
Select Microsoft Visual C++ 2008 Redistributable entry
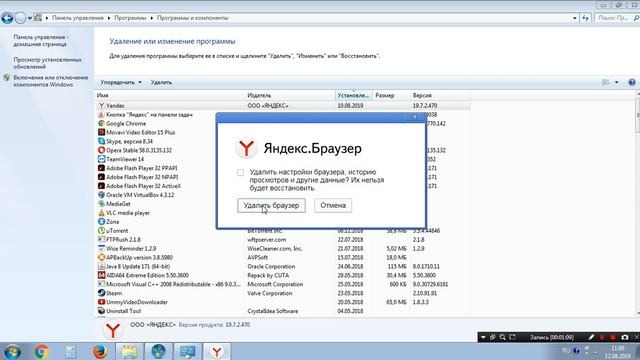coord(173,284)
